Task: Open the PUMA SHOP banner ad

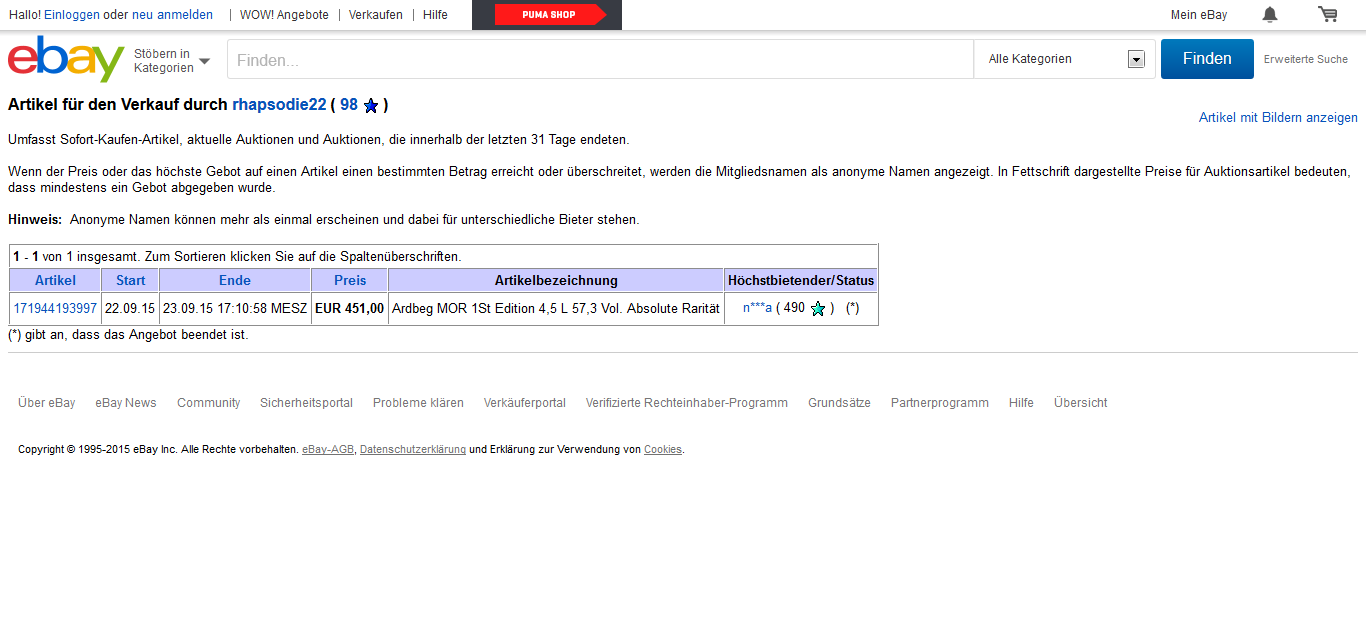Action: click(547, 15)
